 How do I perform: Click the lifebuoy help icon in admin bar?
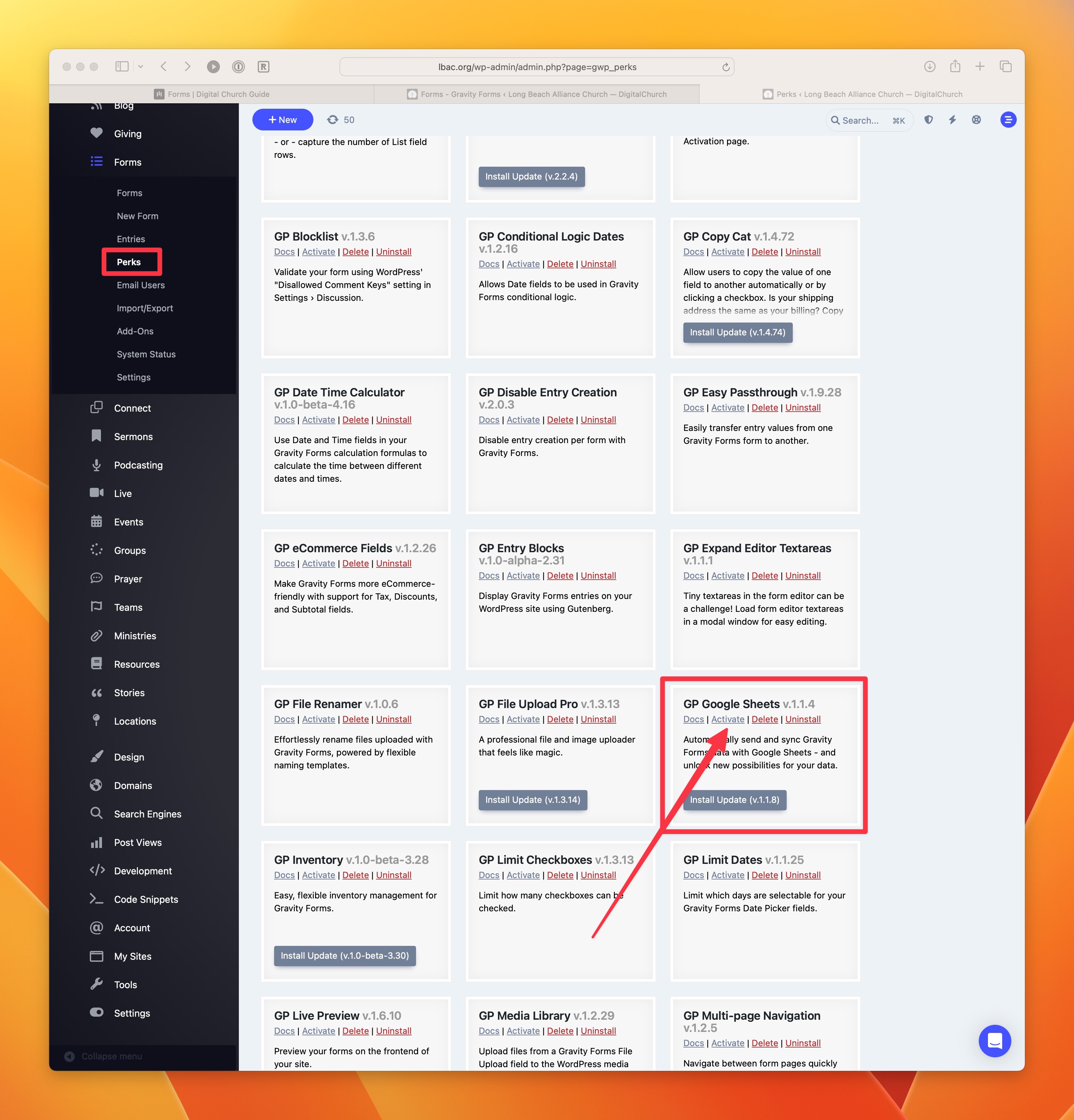[x=976, y=120]
